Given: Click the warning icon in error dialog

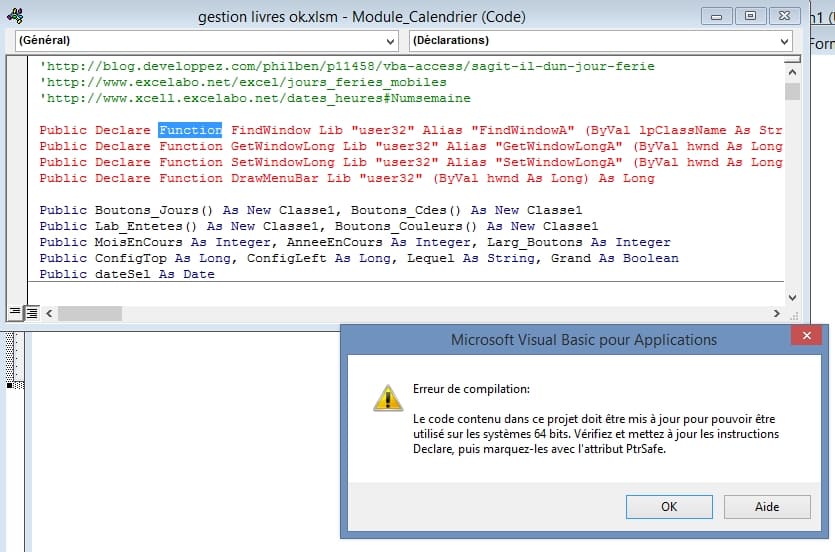Looking at the screenshot, I should 388,398.
